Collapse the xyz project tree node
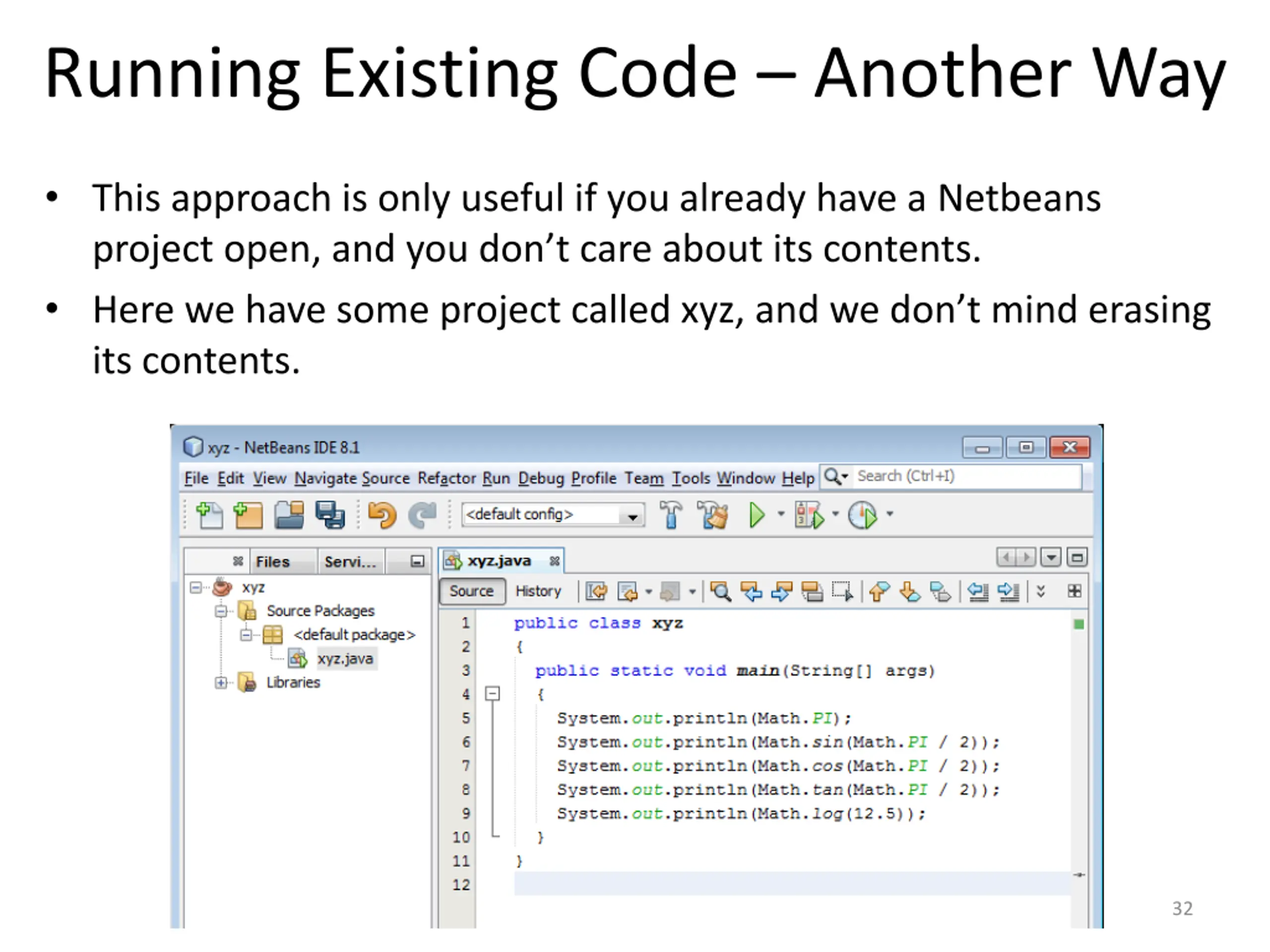 tap(196, 588)
